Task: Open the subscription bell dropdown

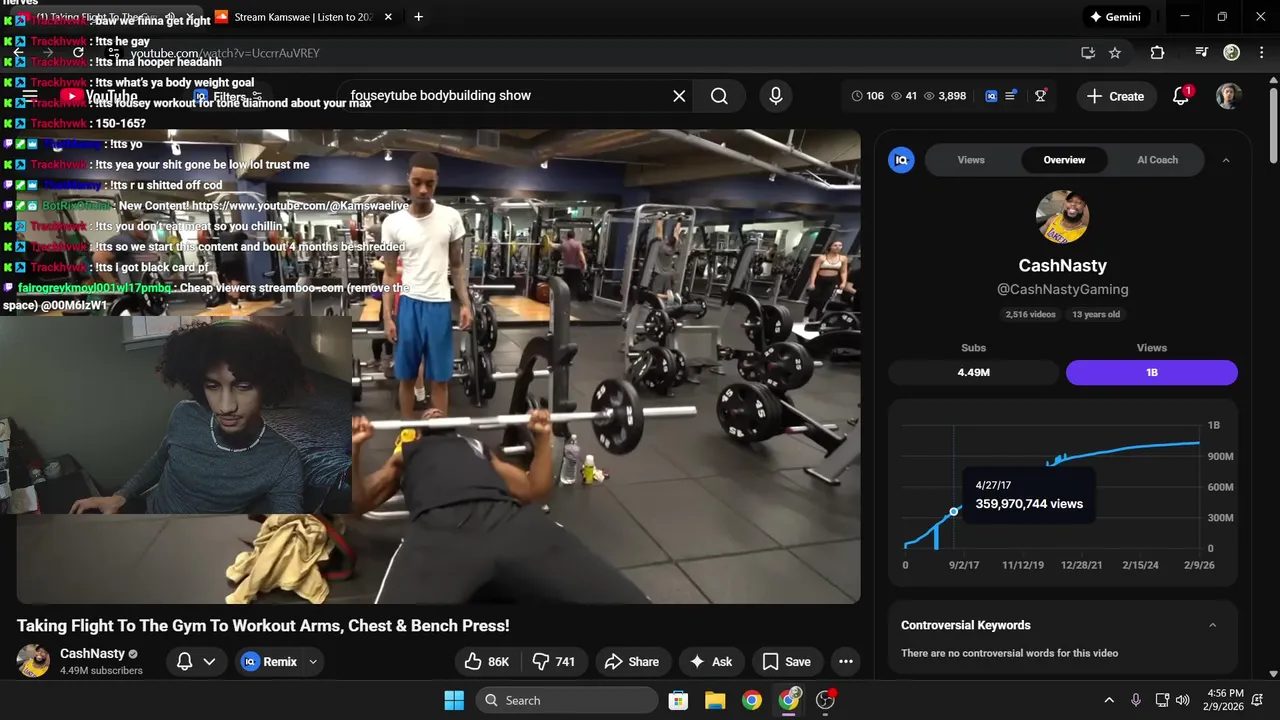Action: point(196,661)
